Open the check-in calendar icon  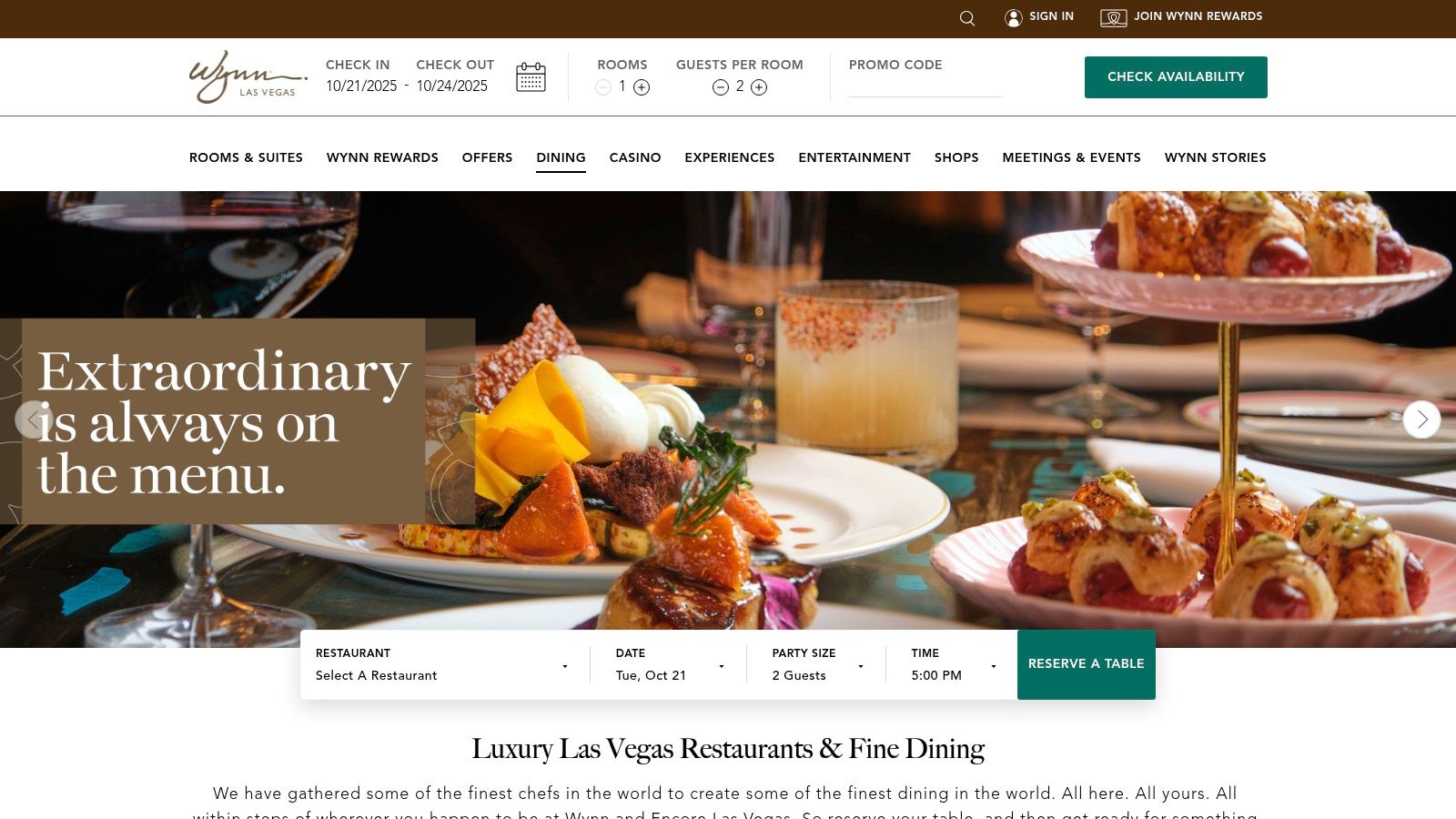point(531,77)
